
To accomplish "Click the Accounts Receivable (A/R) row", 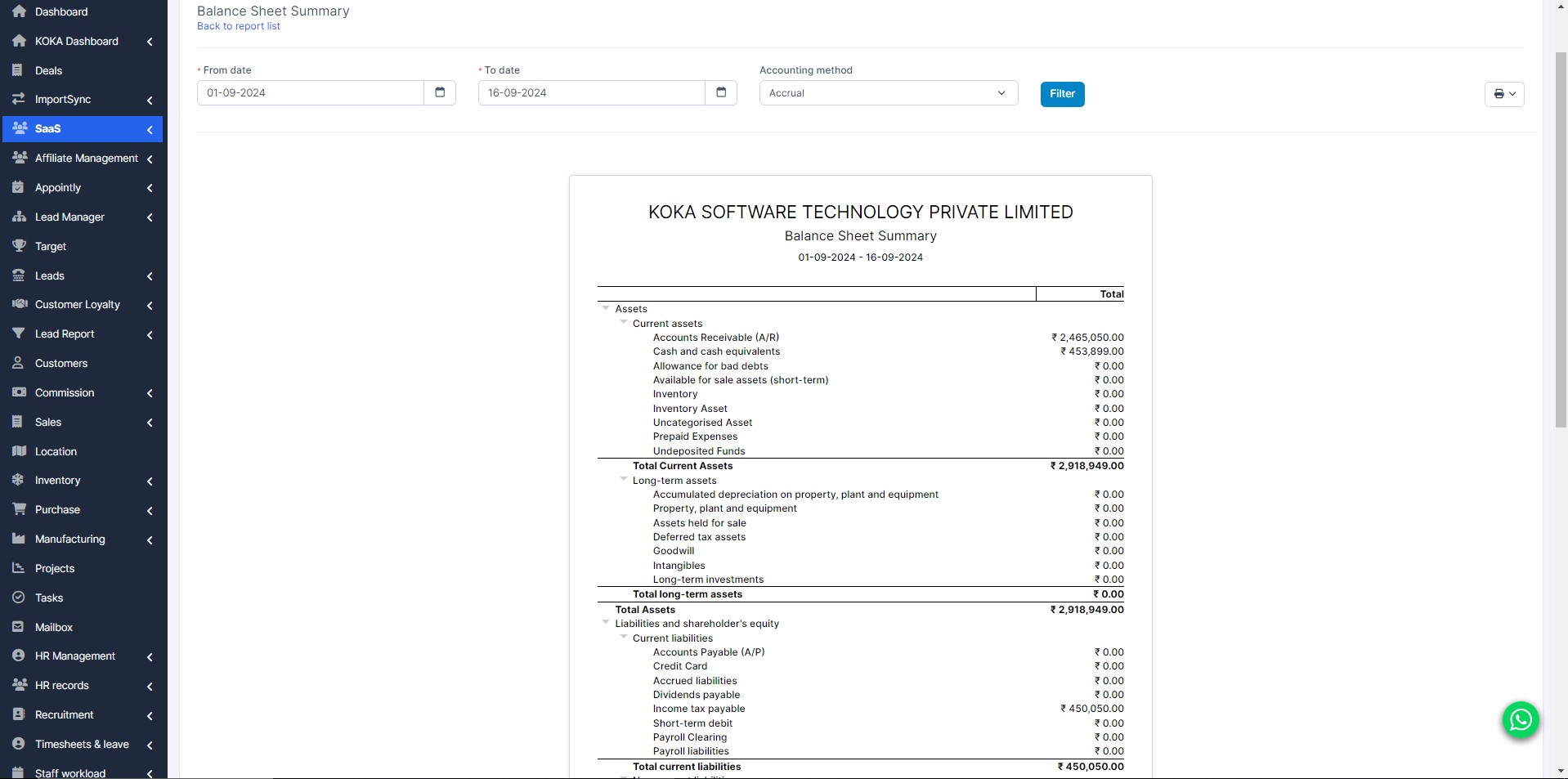I will (x=861, y=337).
